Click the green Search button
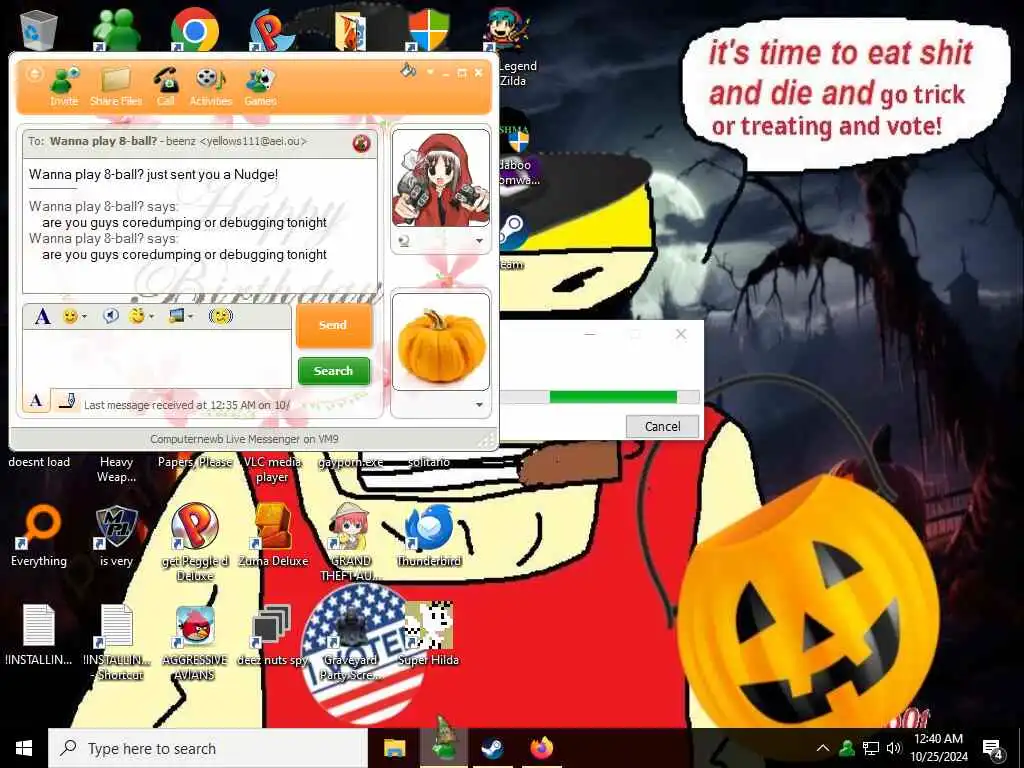 click(x=334, y=370)
